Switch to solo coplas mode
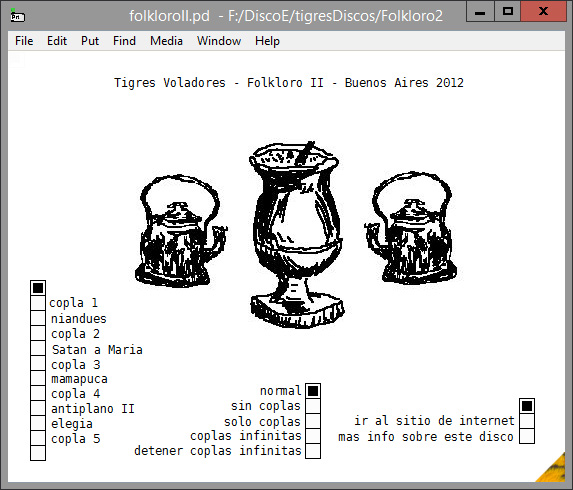Screen dimensions: 573x490 313,421
